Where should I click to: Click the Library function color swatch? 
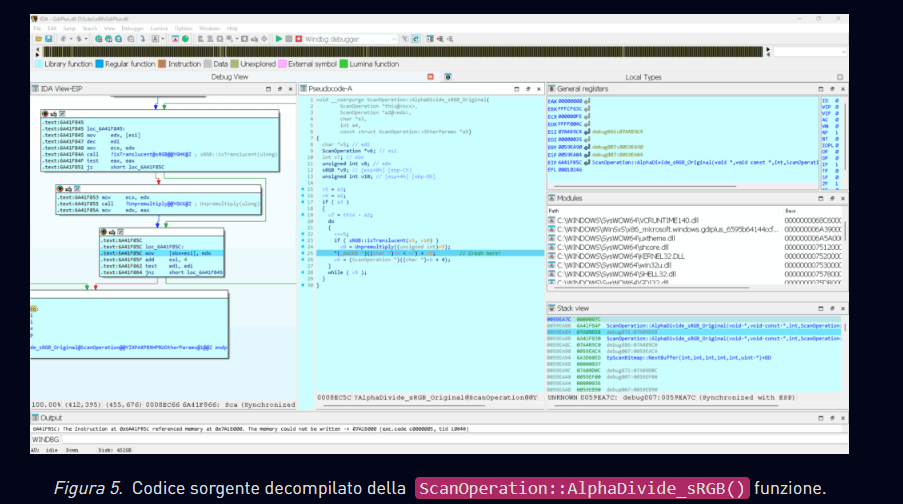pos(39,64)
